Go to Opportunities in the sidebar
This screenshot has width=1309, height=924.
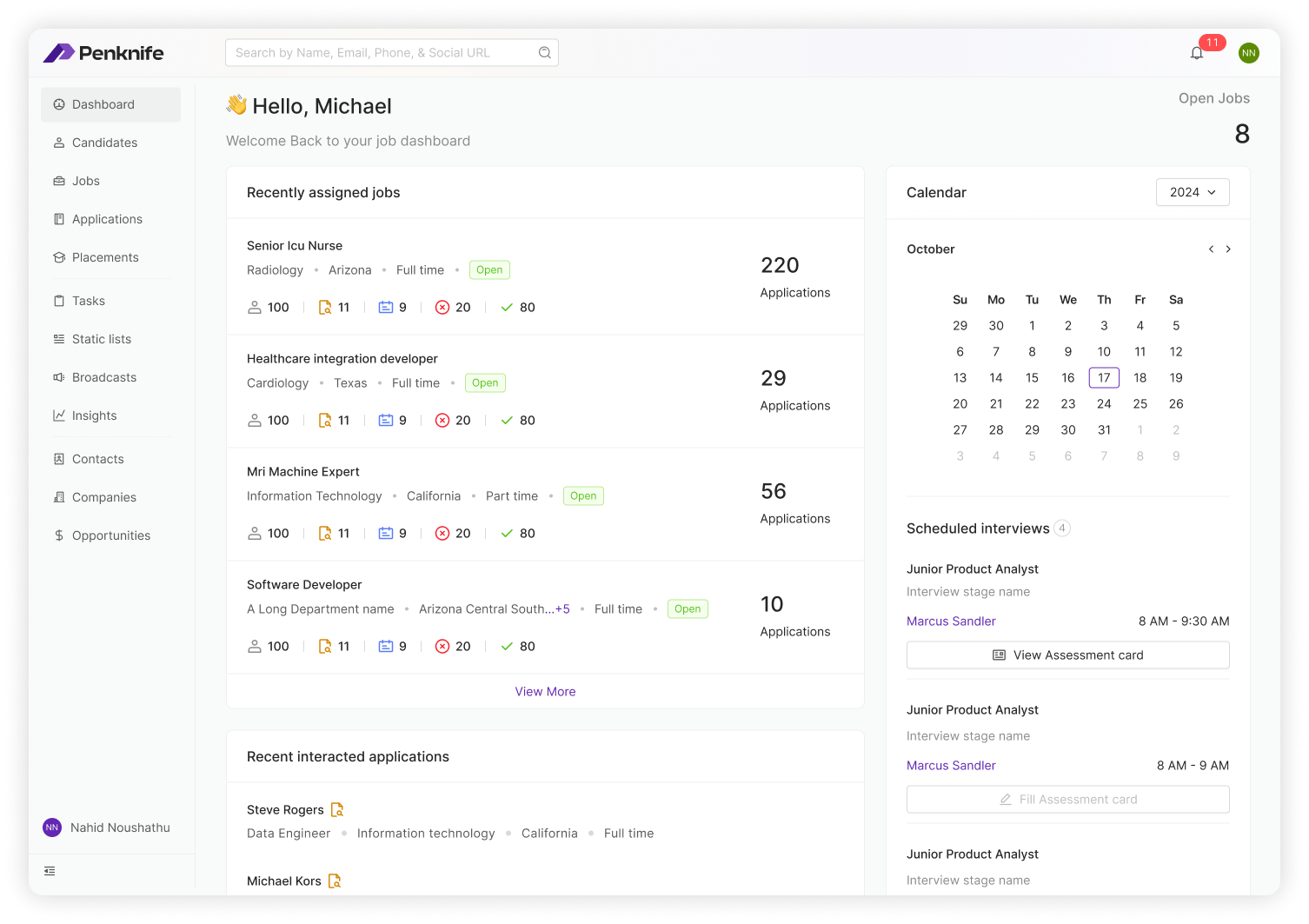[x=110, y=535]
